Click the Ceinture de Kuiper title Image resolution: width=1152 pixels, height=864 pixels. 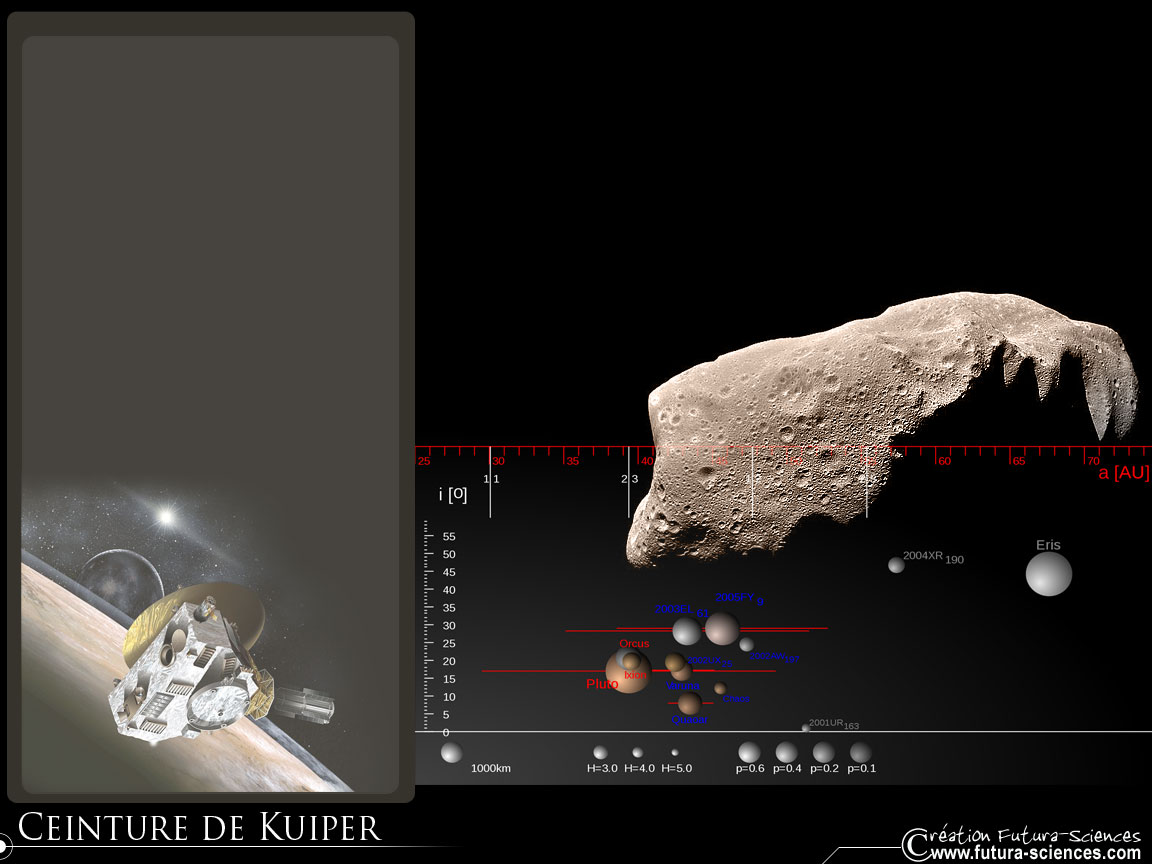coord(200,828)
